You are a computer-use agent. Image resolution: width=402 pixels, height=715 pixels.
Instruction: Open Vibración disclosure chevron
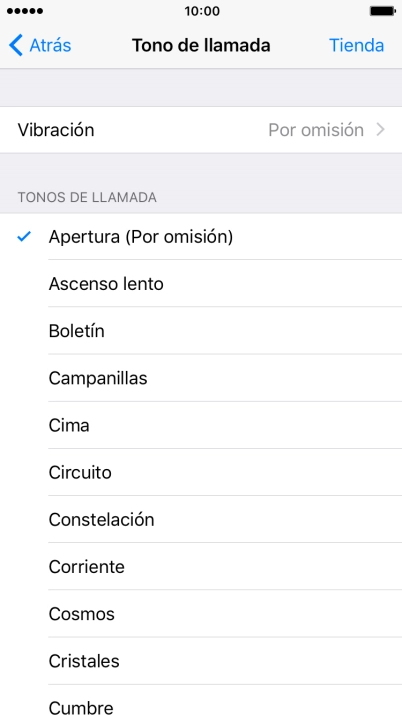coord(381,130)
